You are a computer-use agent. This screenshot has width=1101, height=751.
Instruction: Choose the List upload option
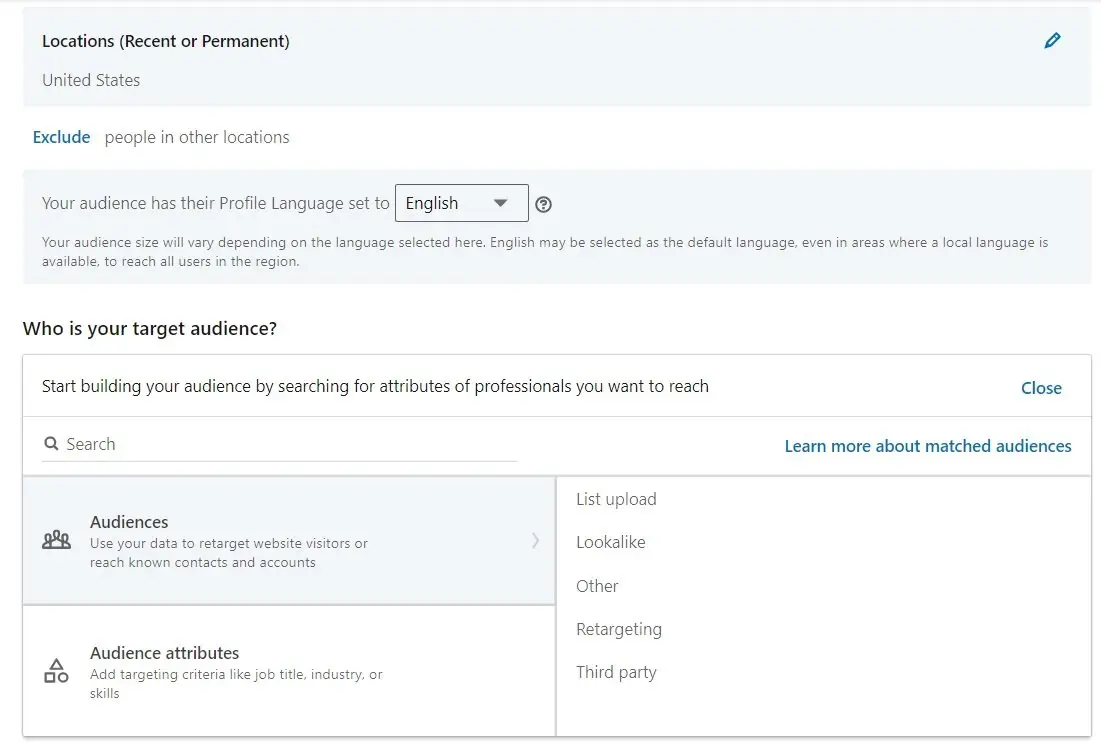616,499
